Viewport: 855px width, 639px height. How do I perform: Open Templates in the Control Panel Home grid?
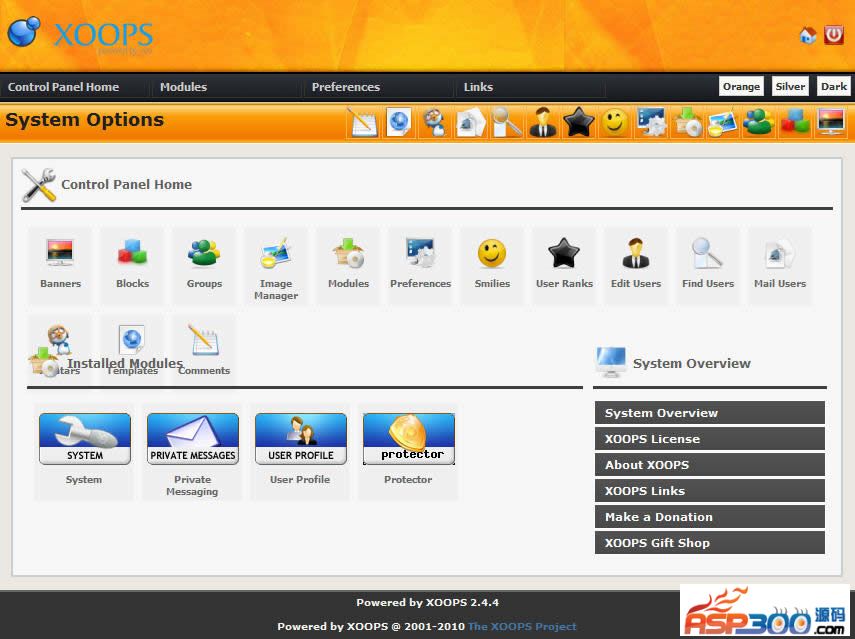click(132, 349)
